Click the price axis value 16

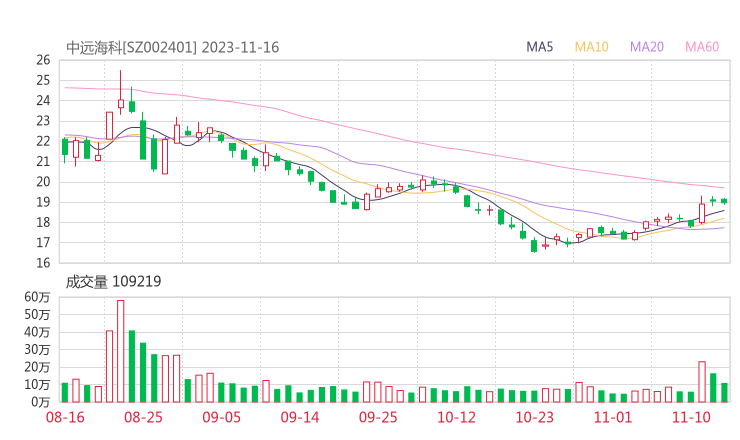(x=43, y=263)
